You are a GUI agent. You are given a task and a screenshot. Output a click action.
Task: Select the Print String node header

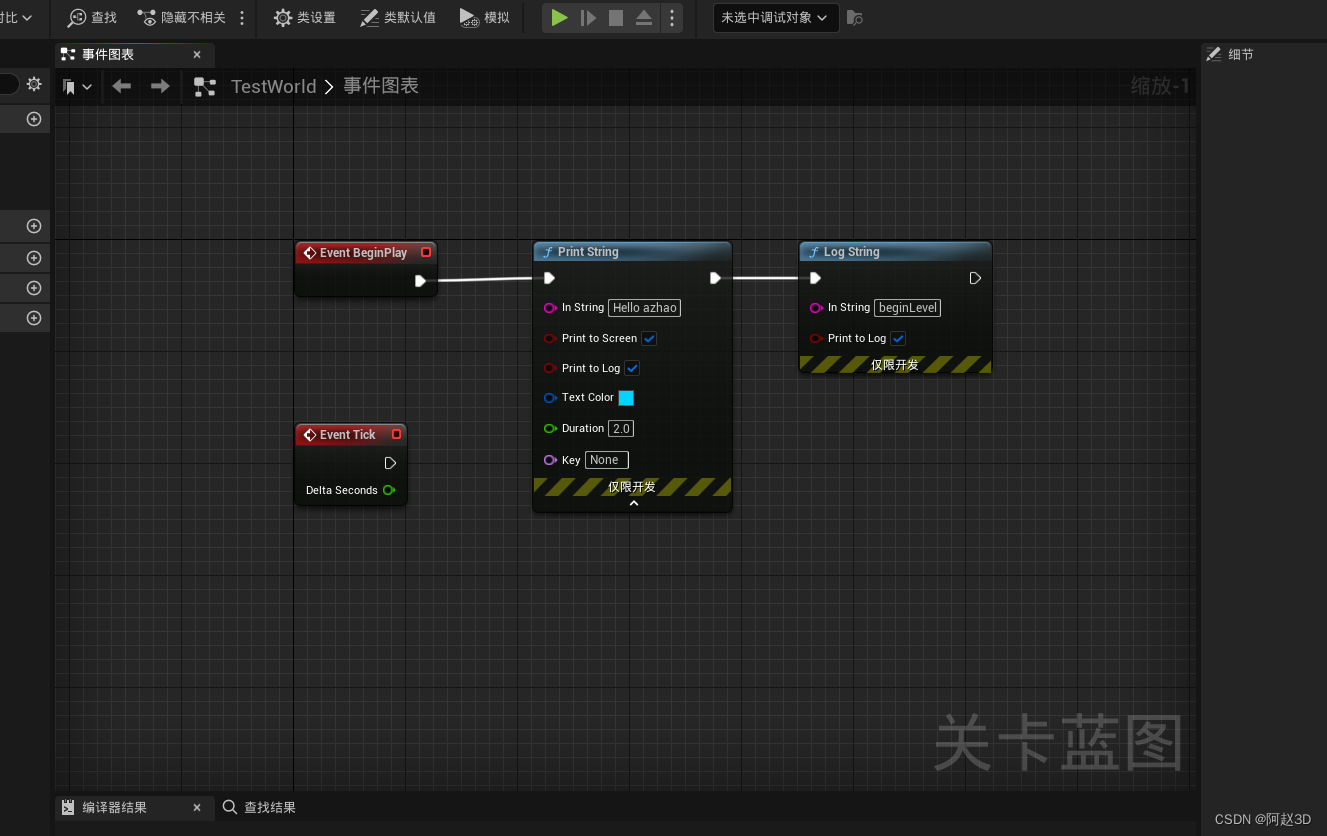coord(632,252)
